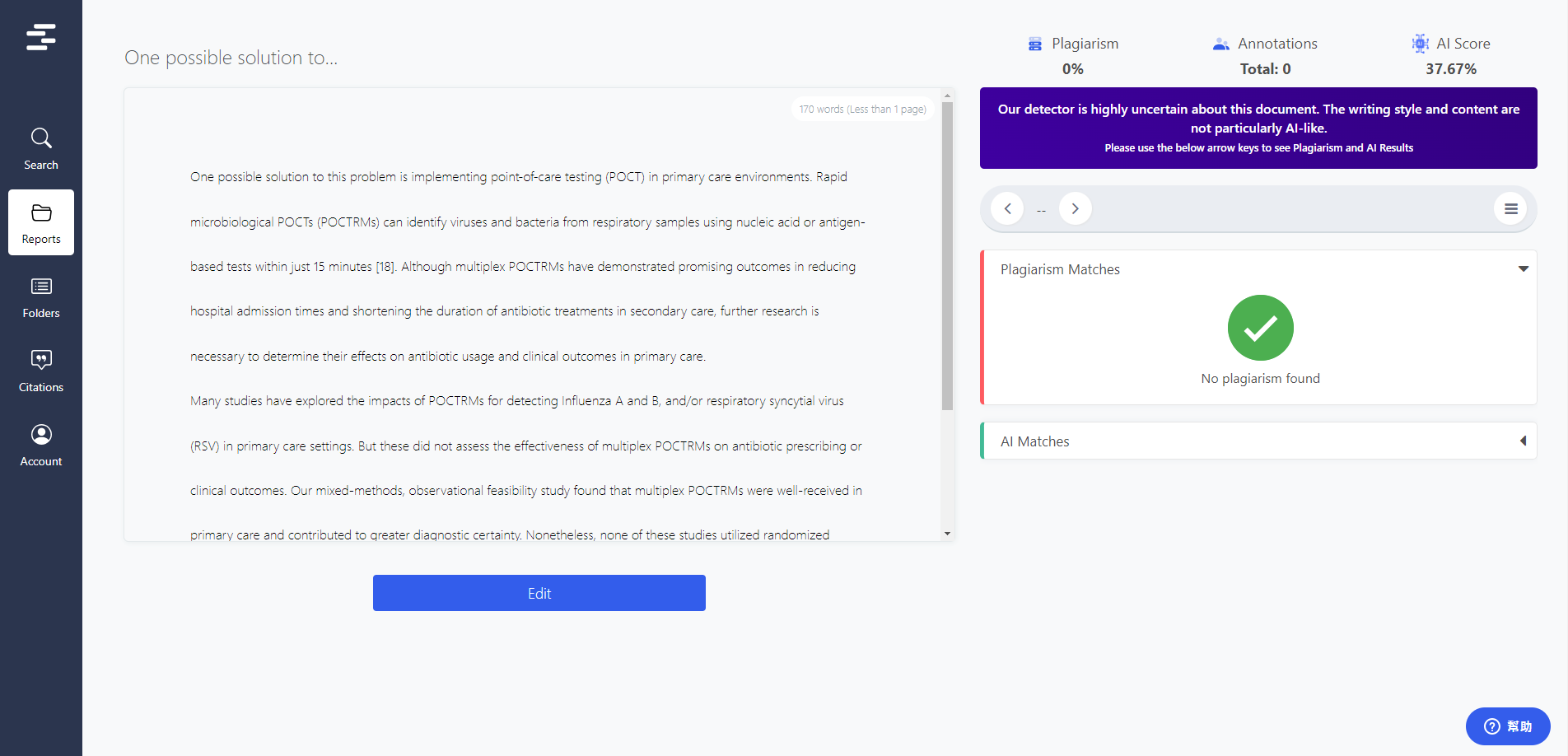Image resolution: width=1568 pixels, height=756 pixels.
Task: Open the Search panel in the sidebar
Action: pos(41,147)
